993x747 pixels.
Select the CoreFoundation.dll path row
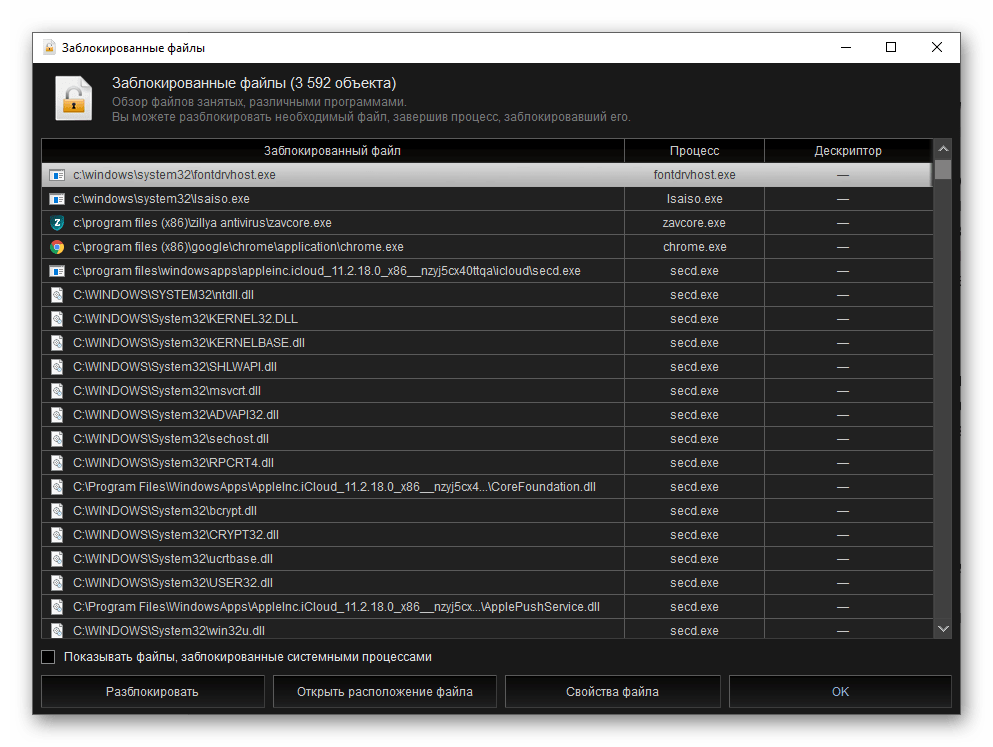pyautogui.click(x=487, y=487)
